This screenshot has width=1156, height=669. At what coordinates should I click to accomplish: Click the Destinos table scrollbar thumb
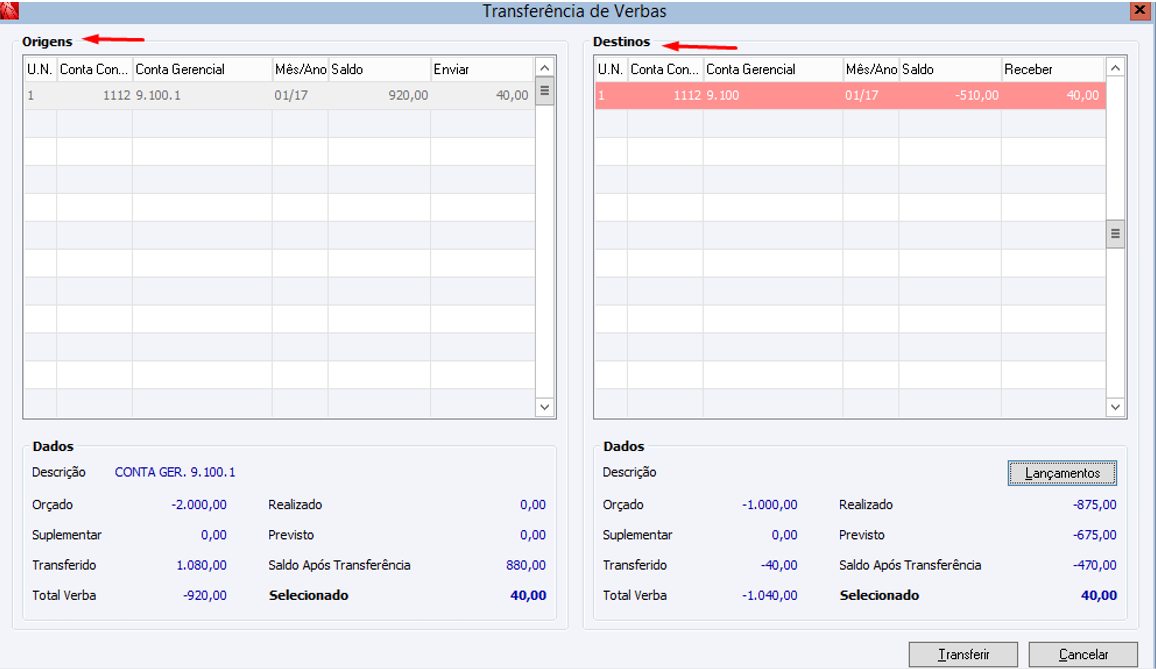[x=1115, y=234]
